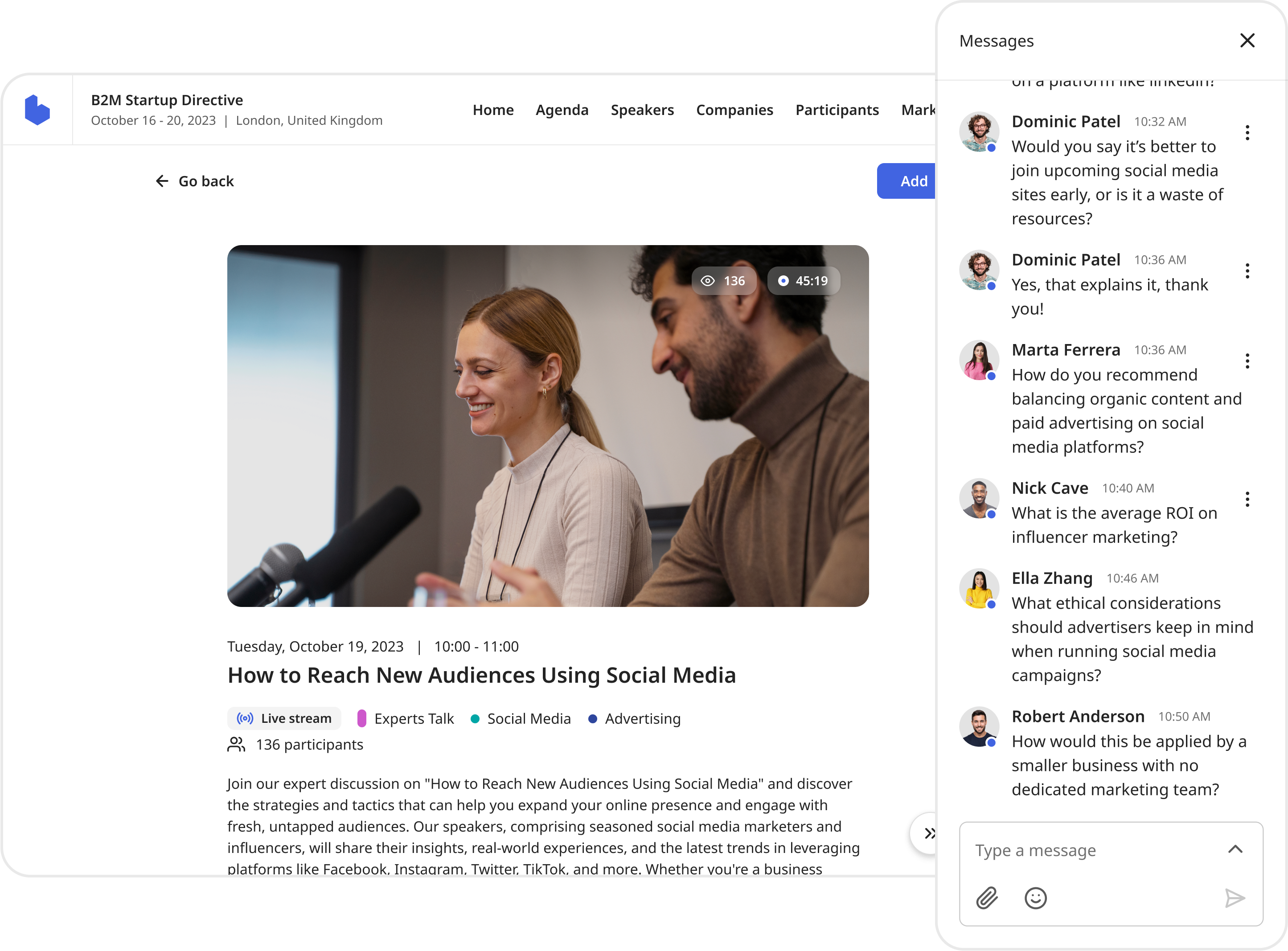Image resolution: width=1288 pixels, height=951 pixels.
Task: Go to the Speakers page
Action: click(642, 110)
